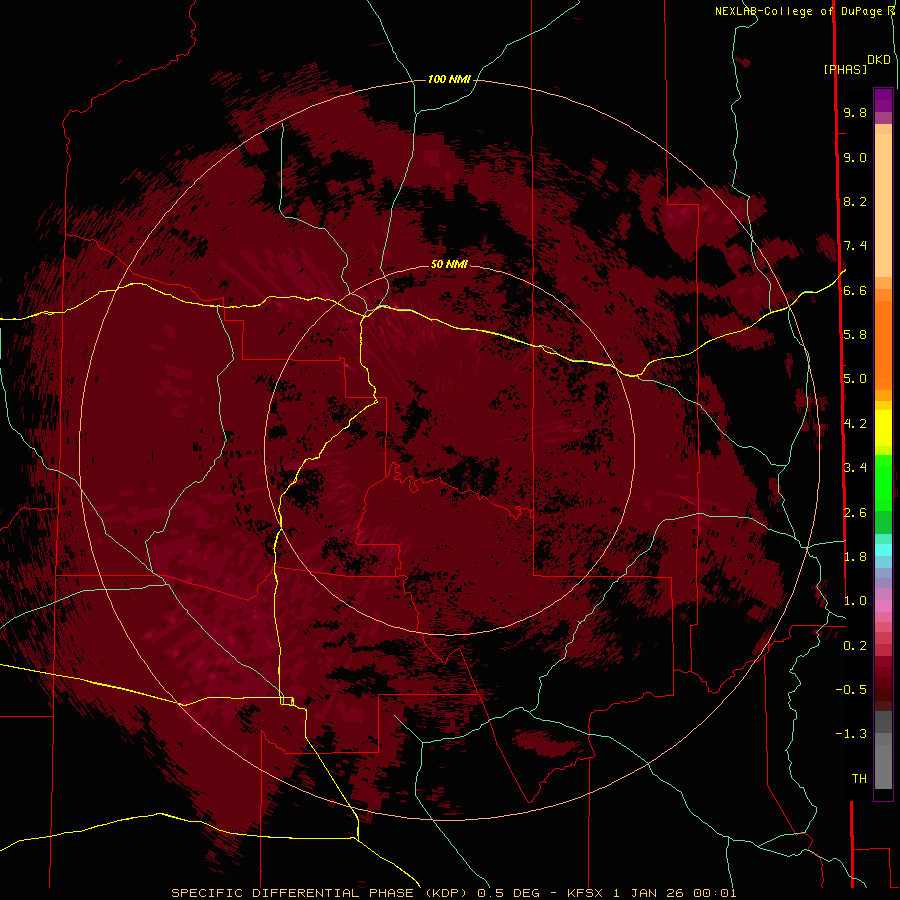The width and height of the screenshot is (900, 900).
Task: Pick the pink band near 1.0 on color bar
Action: pyautogui.click(x=883, y=606)
